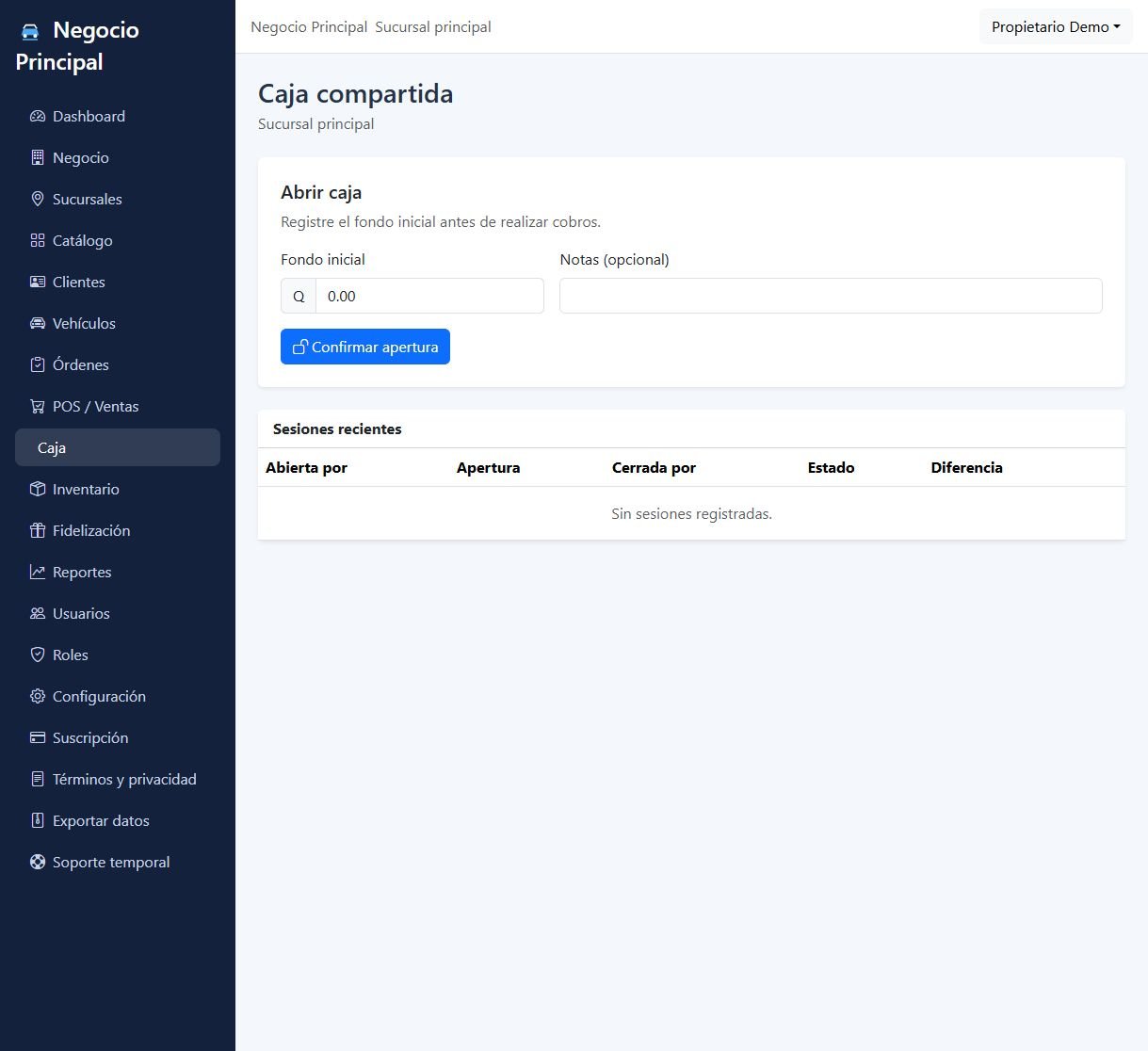Go to Dashboard in the sidebar
Viewport: 1148px width, 1051px height.
tap(118, 117)
